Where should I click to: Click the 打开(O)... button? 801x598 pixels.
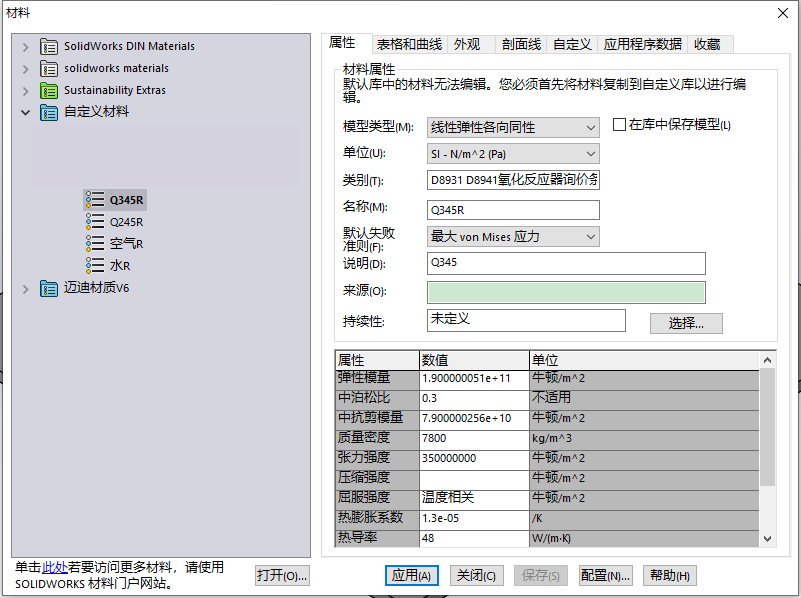pos(282,576)
